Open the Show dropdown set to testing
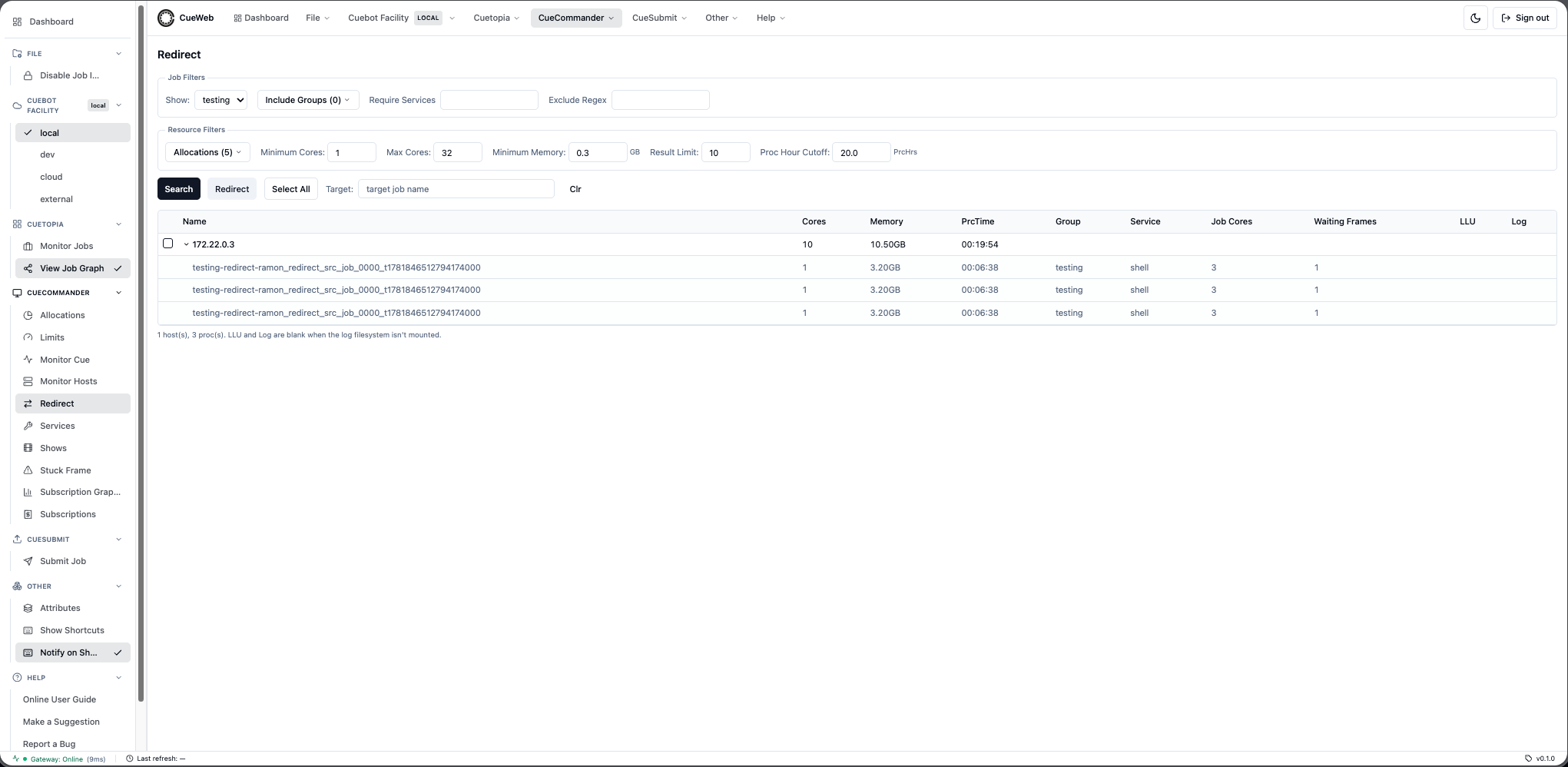Image resolution: width=1568 pixels, height=767 pixels. [220, 100]
